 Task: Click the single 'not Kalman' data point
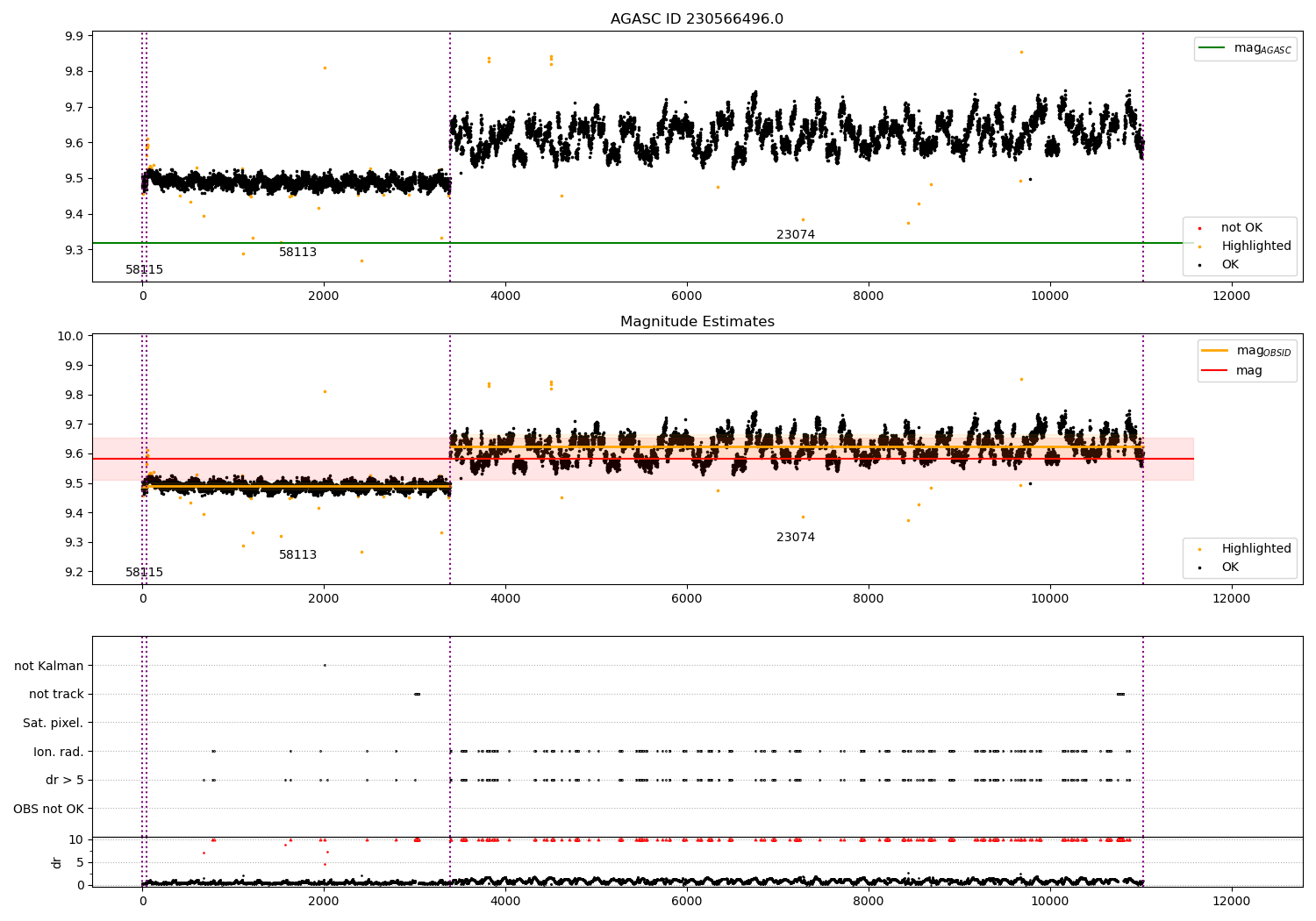click(325, 666)
